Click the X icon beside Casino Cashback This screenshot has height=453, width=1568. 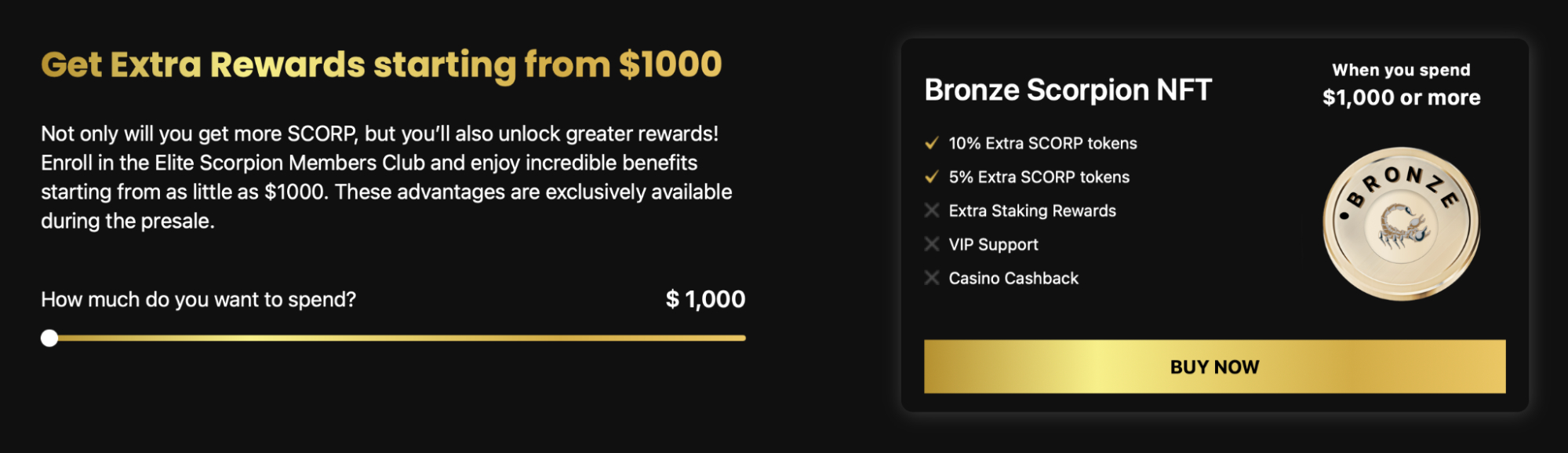click(932, 278)
